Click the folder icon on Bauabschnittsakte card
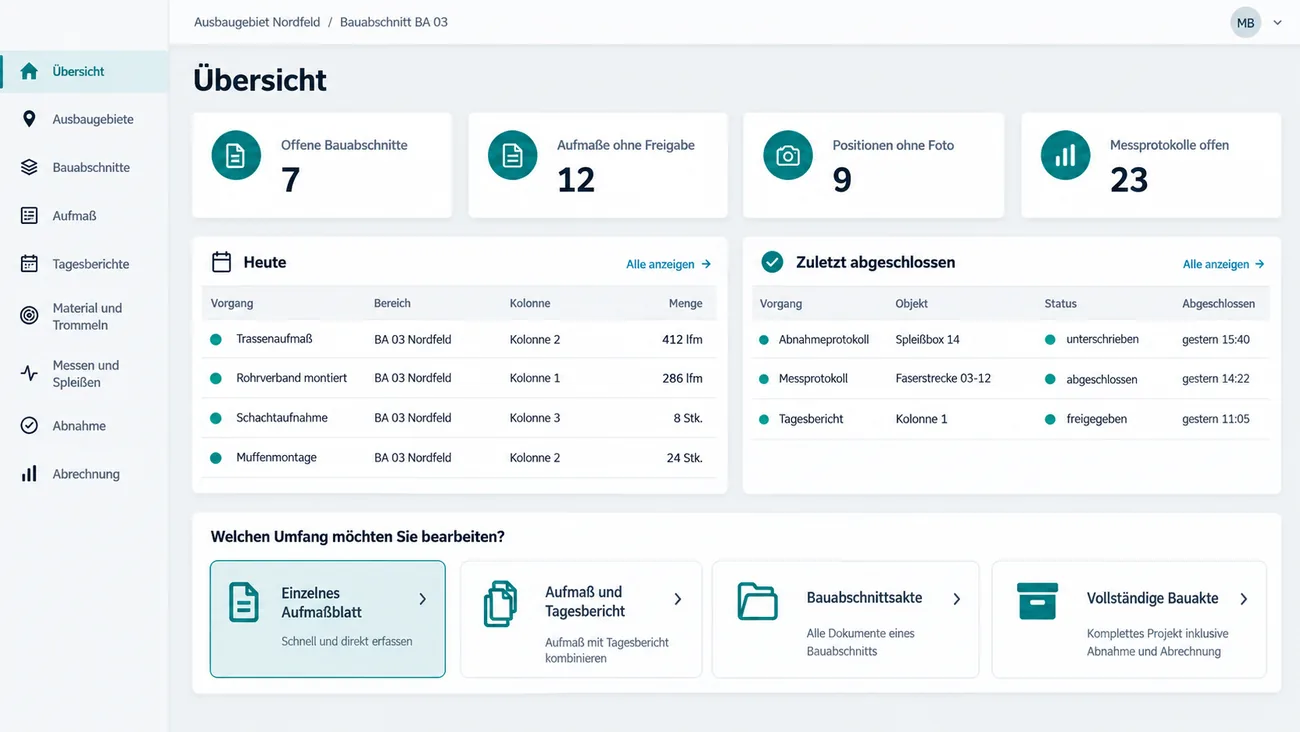The width and height of the screenshot is (1300, 732). tap(757, 601)
